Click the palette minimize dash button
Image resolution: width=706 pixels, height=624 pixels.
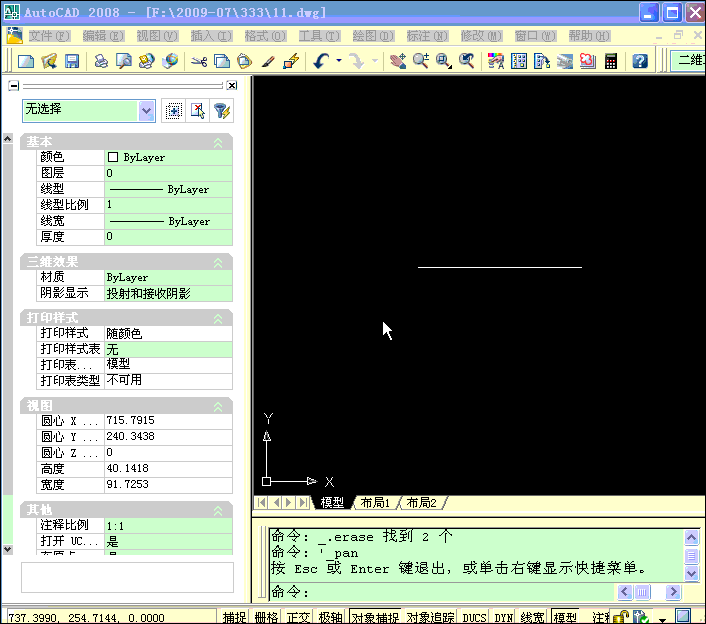click(14, 86)
